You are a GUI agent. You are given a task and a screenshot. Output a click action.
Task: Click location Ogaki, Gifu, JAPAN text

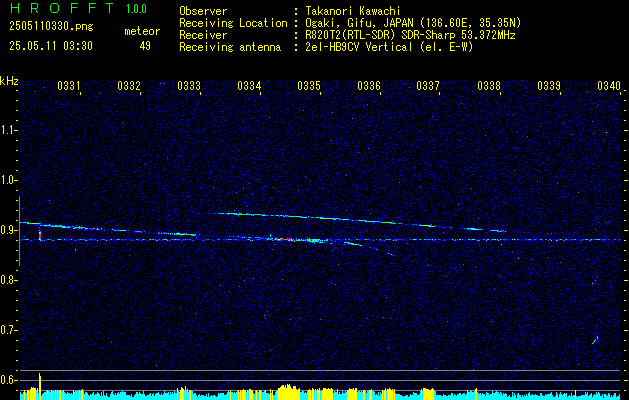(413, 23)
